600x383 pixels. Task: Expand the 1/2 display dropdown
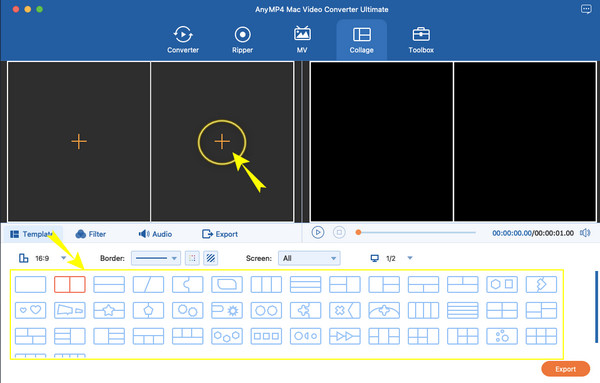point(410,258)
